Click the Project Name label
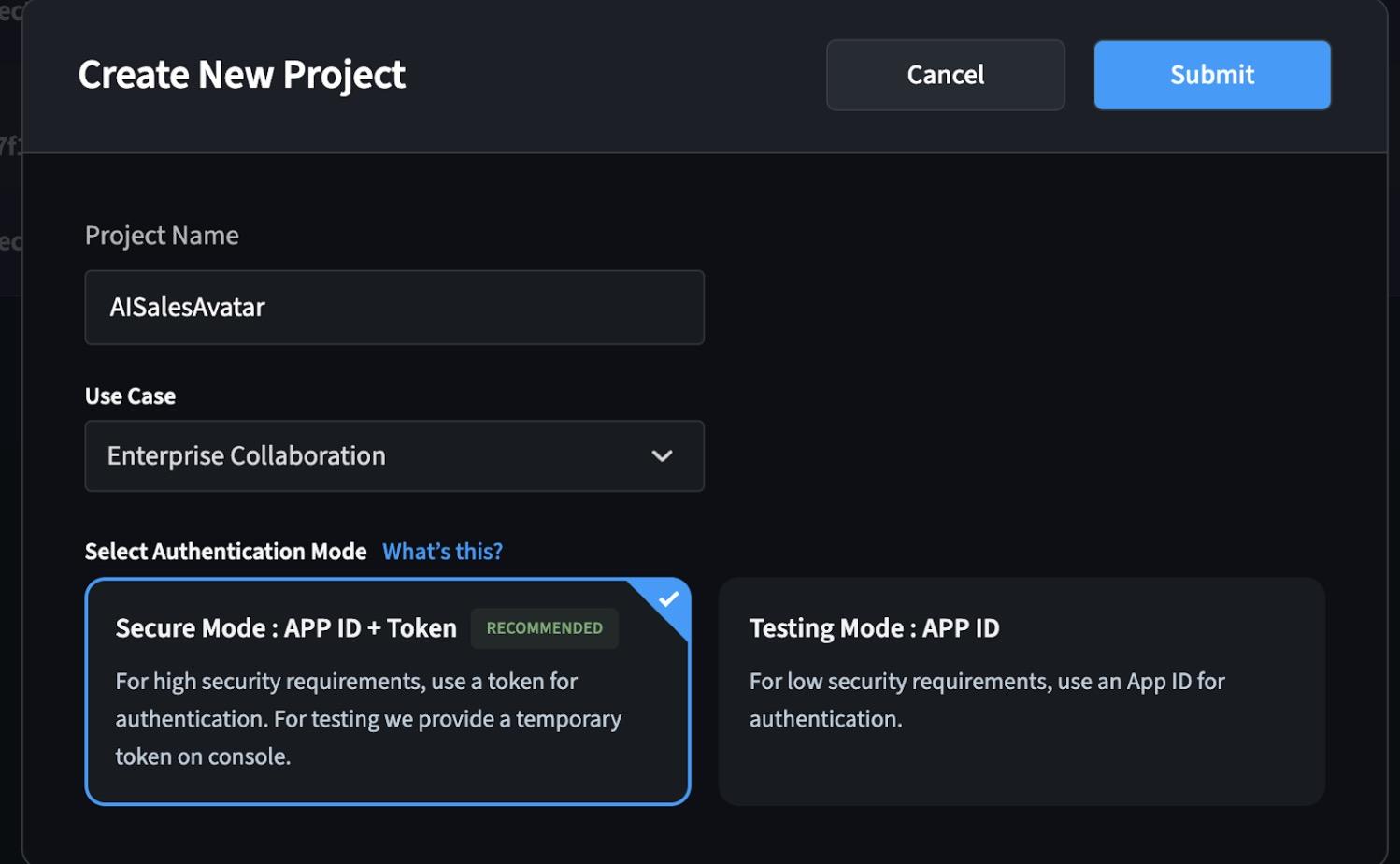This screenshot has height=864, width=1400. tap(162, 236)
